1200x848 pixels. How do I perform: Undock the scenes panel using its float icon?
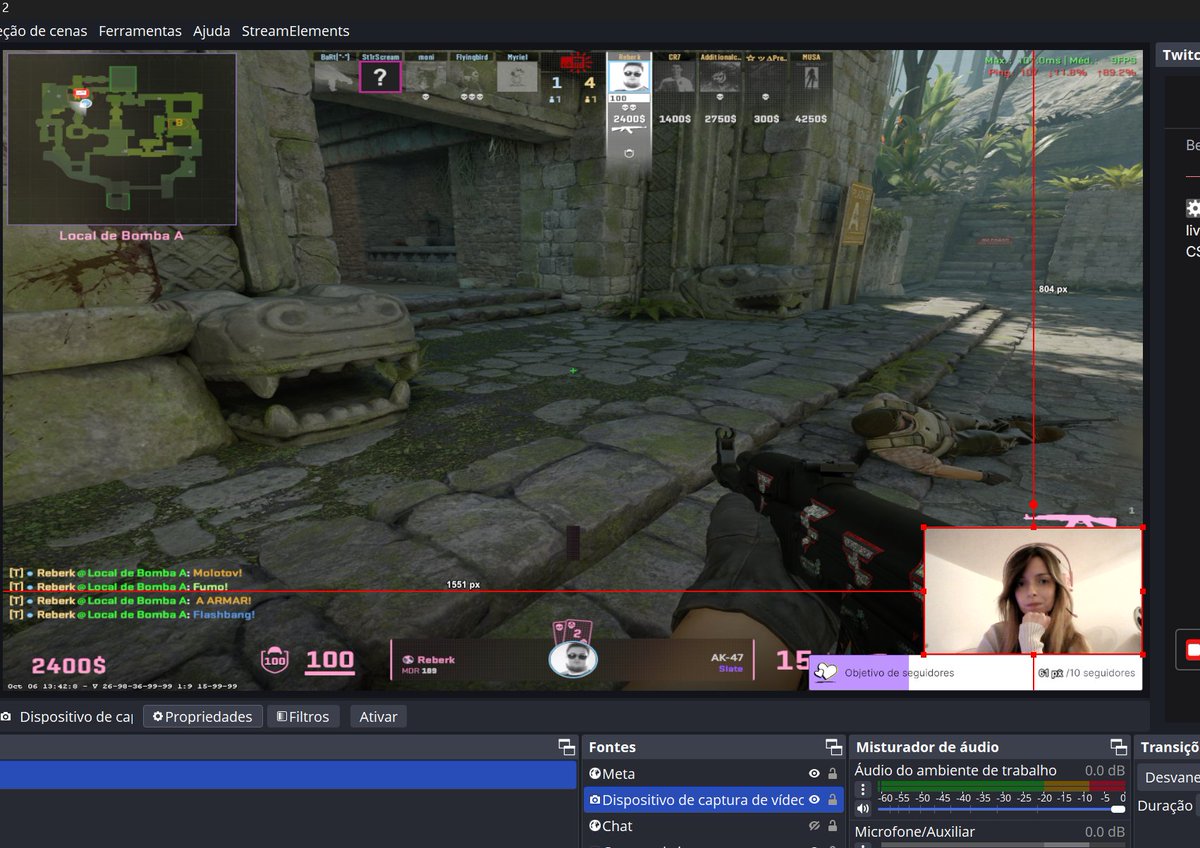(x=567, y=747)
